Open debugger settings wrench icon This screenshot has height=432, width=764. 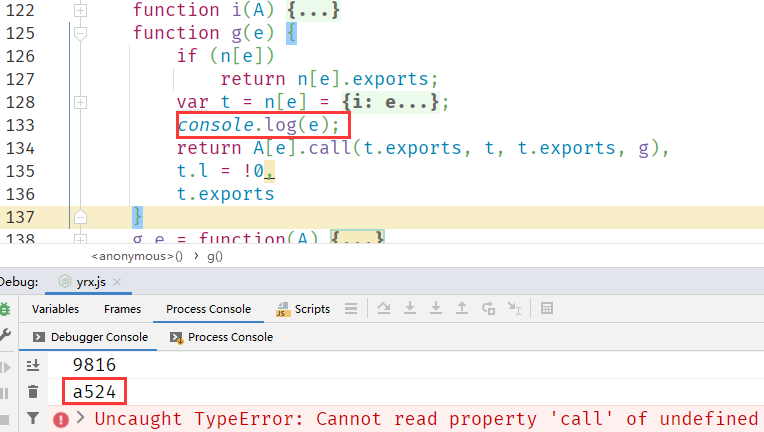point(5,337)
